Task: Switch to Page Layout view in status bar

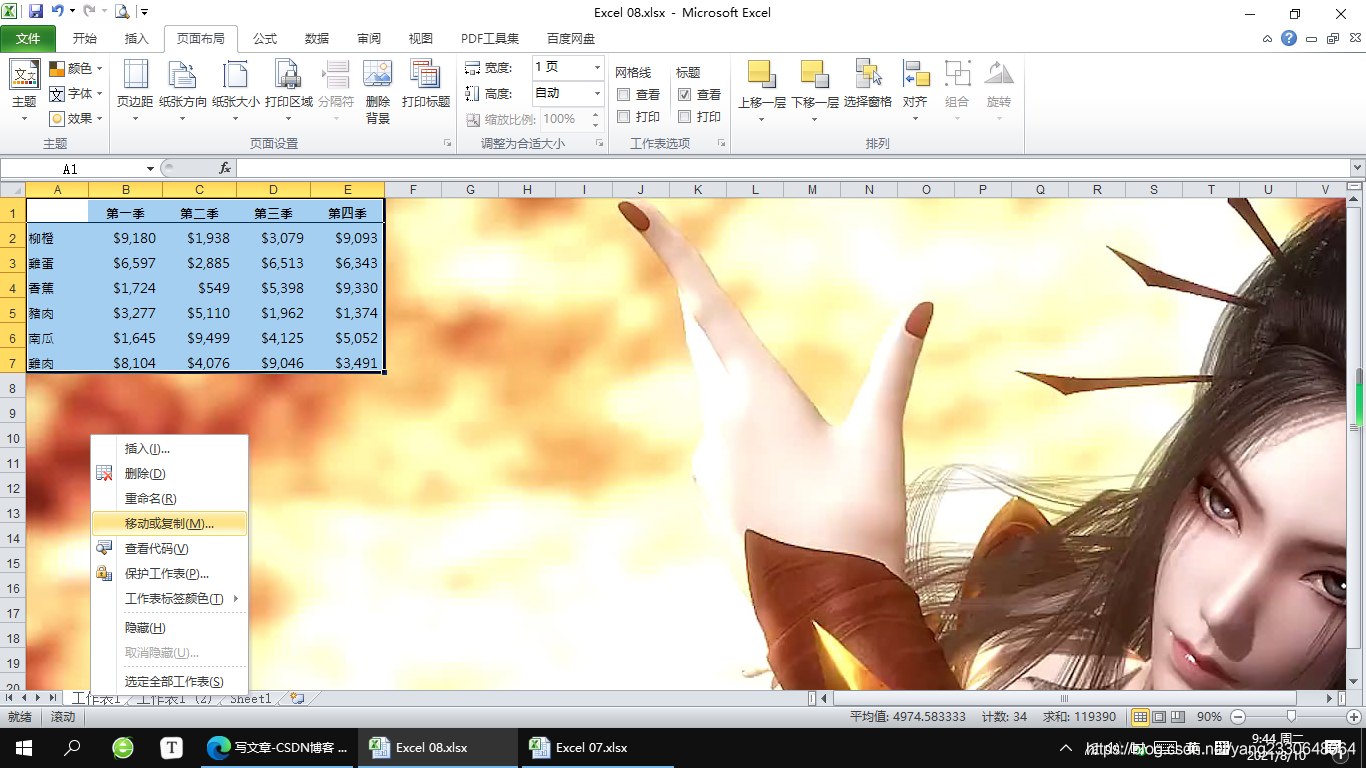Action: (x=1159, y=717)
